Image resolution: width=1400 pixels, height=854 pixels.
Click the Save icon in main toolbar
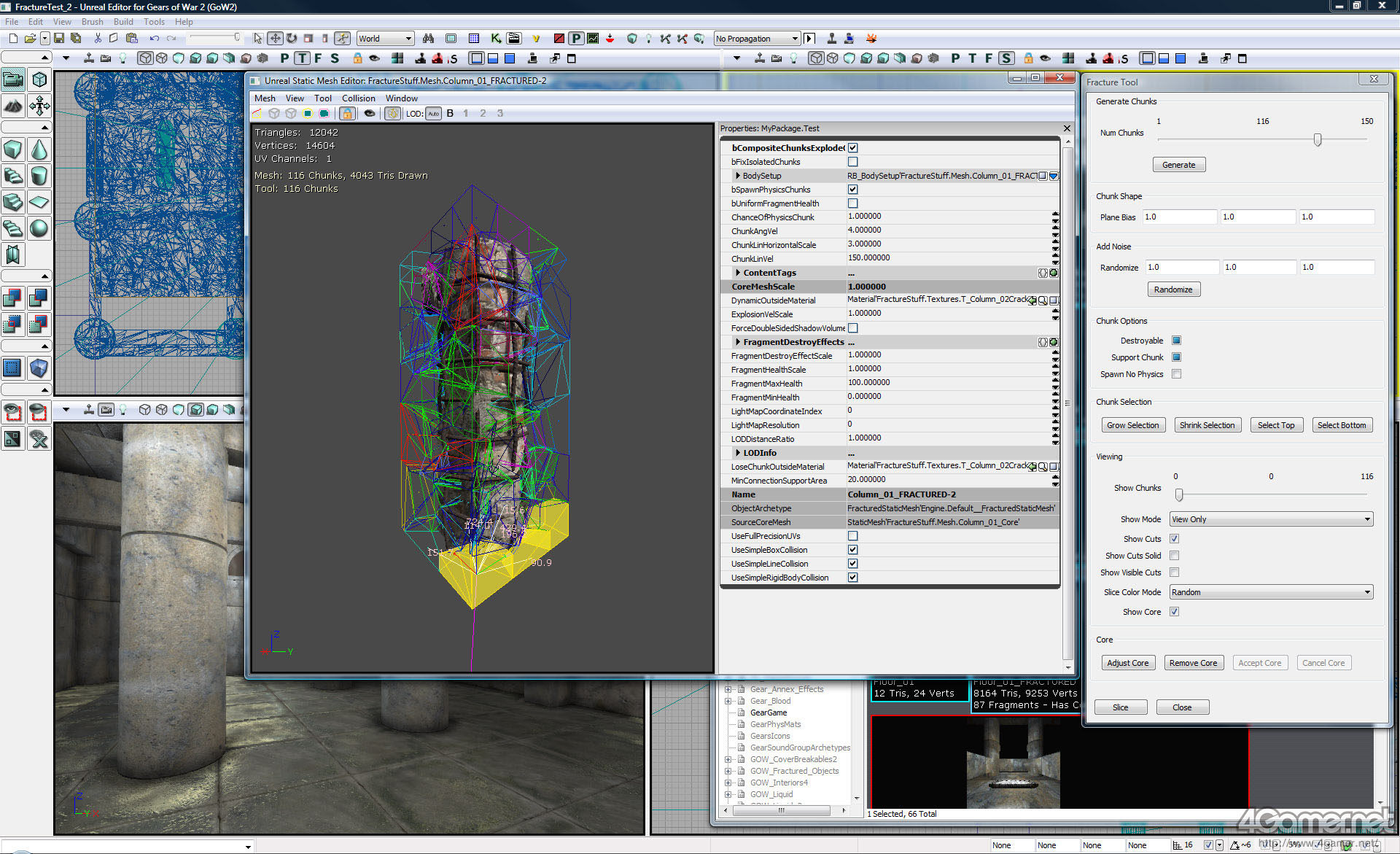59,39
